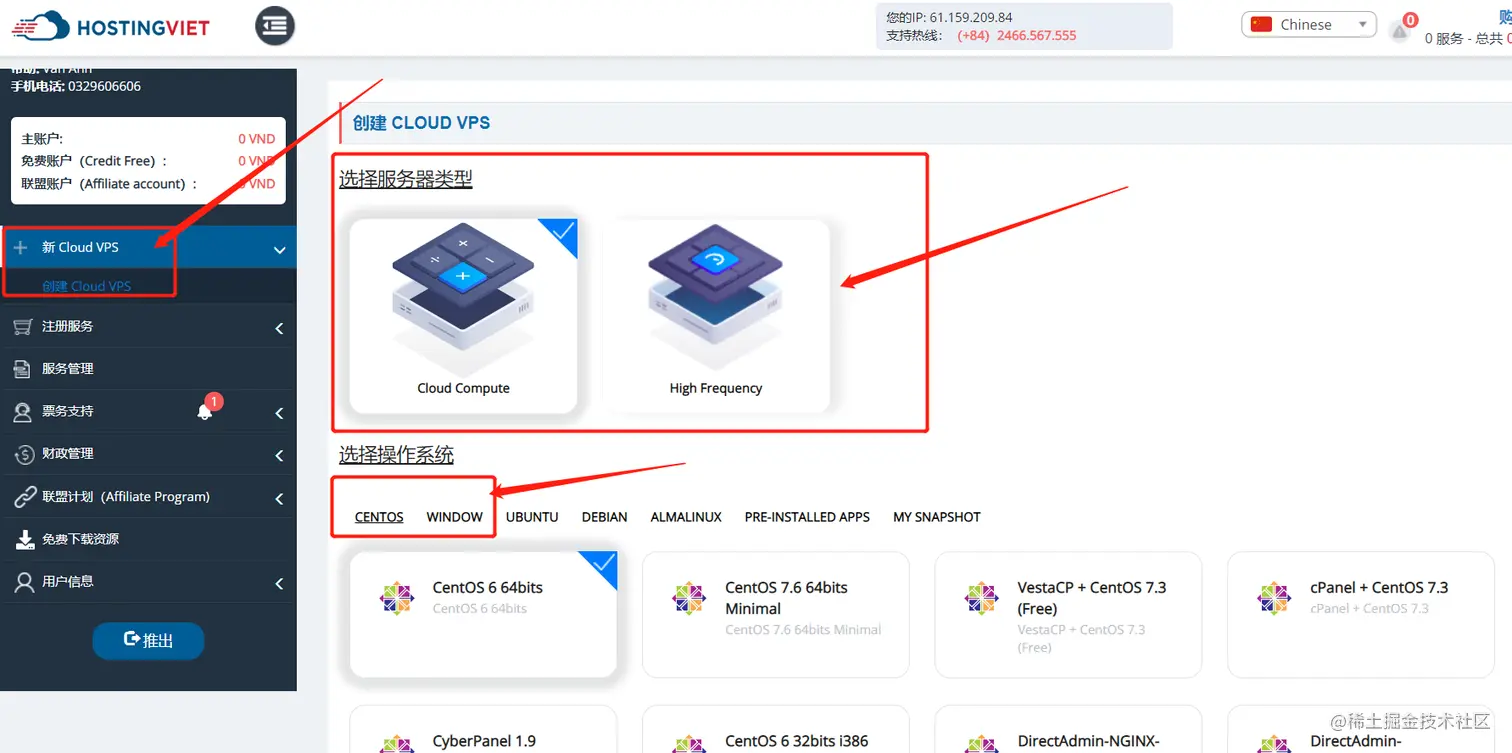Click the 推出 logout button
Screen dimensions: 1512x753
(x=148, y=640)
